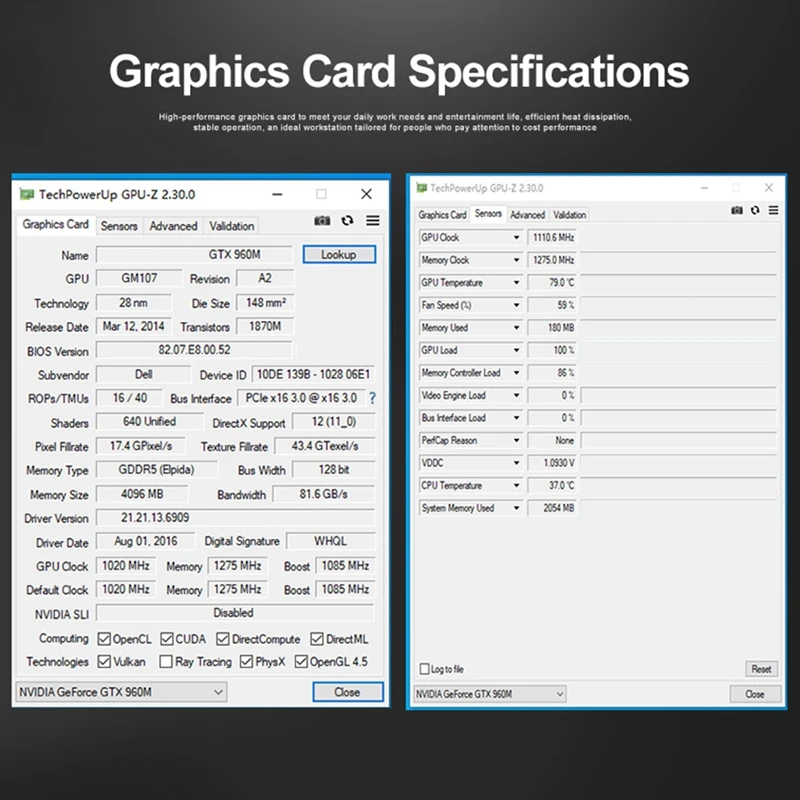Click the System Memory Used value 2054 MB

pyautogui.click(x=552, y=508)
